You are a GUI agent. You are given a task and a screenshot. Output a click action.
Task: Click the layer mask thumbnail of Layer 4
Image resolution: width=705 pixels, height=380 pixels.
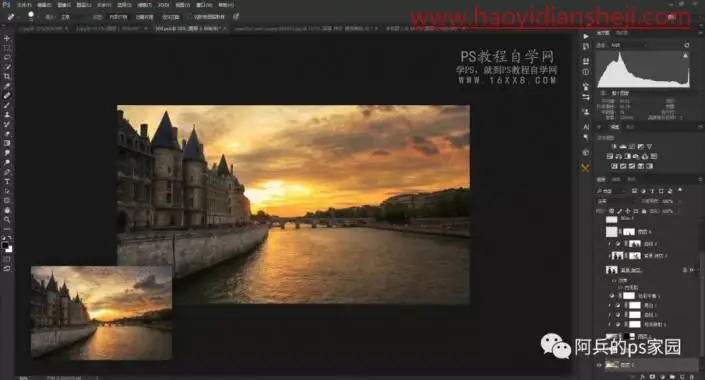[x=629, y=232]
